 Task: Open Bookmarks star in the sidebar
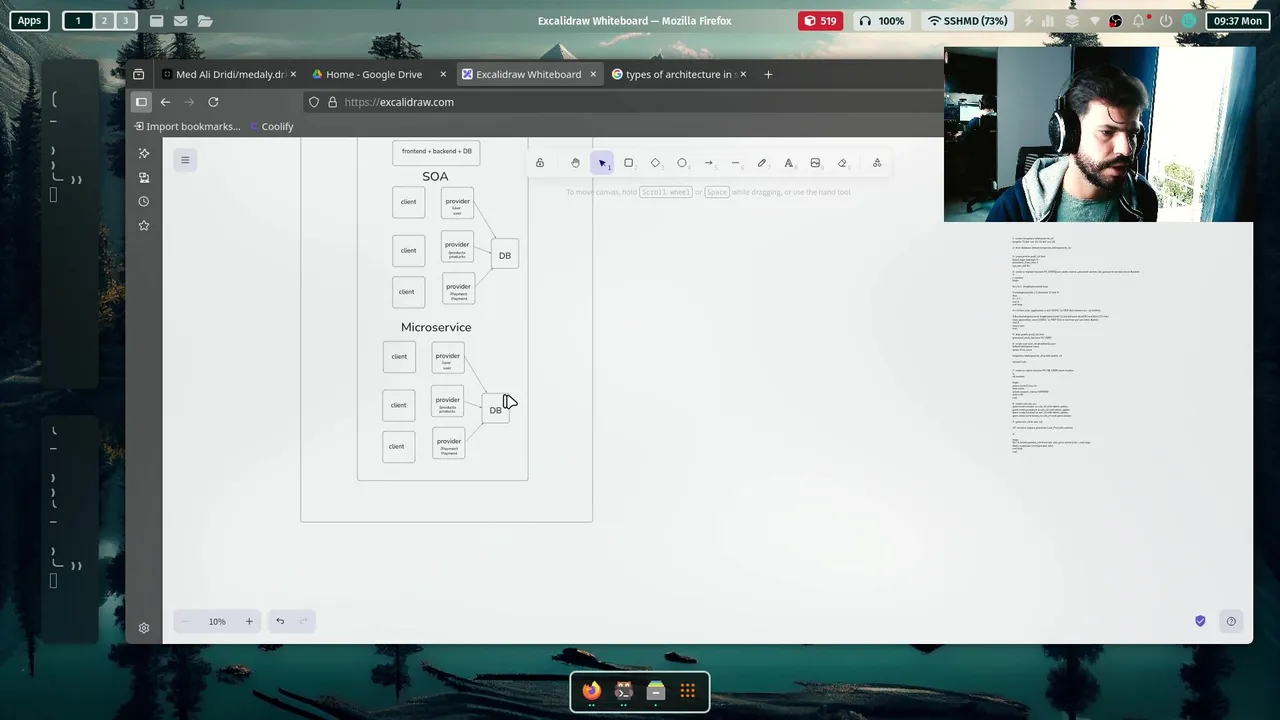144,226
